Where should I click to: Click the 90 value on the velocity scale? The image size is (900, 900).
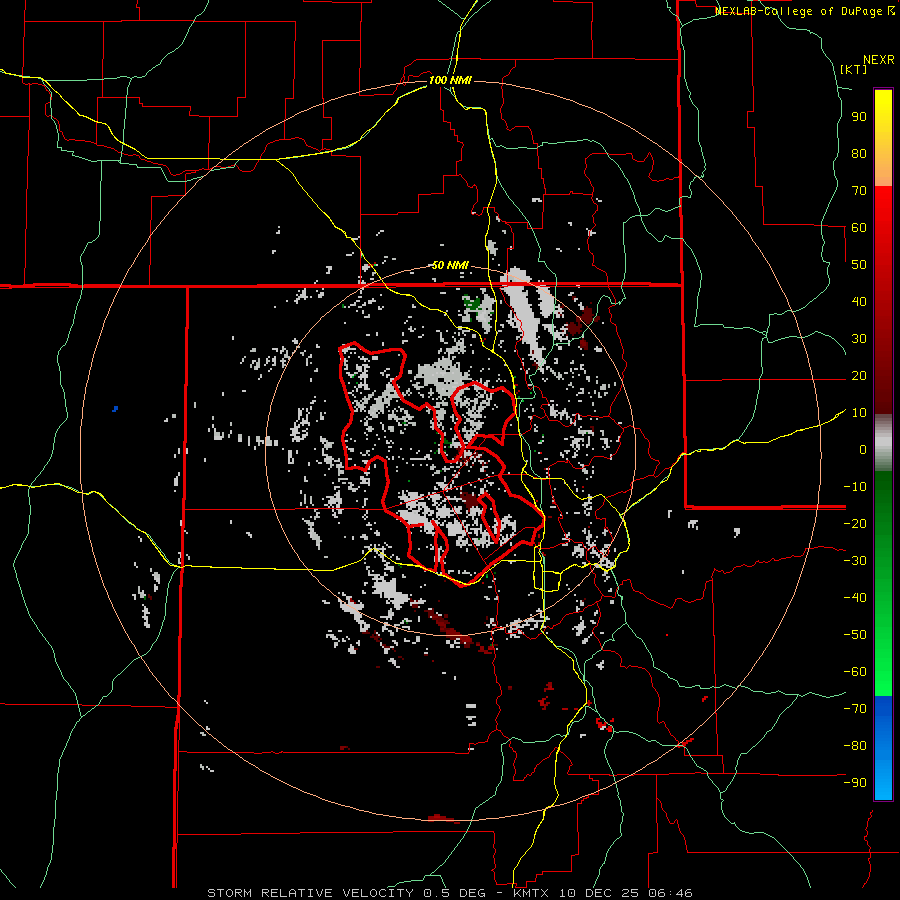[858, 116]
